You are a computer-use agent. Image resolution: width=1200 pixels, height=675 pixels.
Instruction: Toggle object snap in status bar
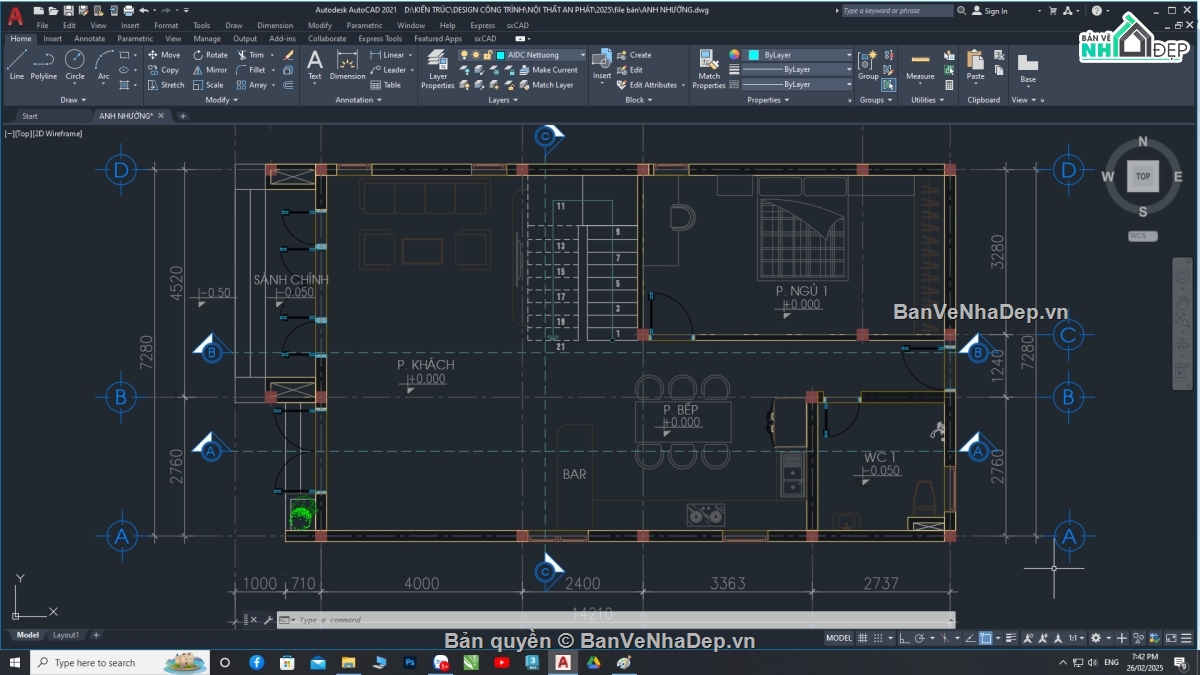(986, 638)
